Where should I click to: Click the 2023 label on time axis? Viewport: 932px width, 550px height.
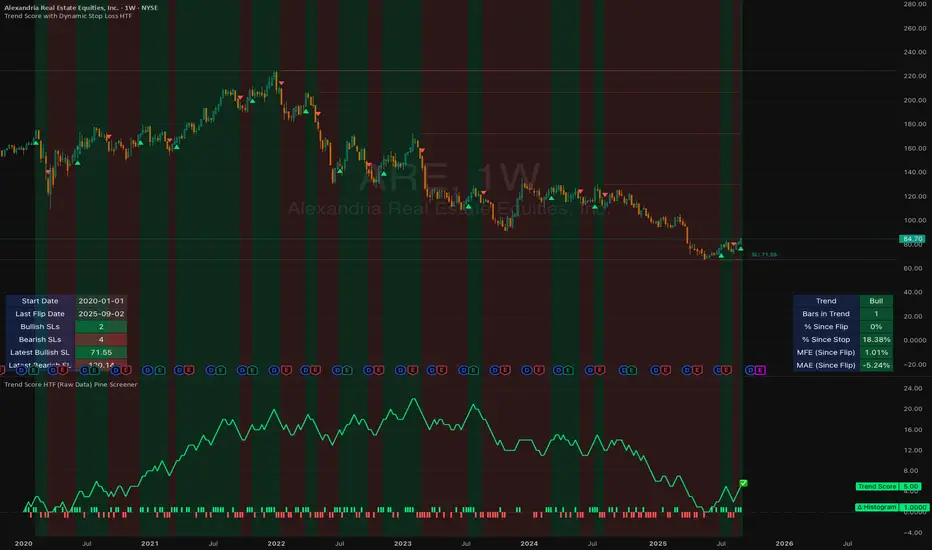click(403, 543)
